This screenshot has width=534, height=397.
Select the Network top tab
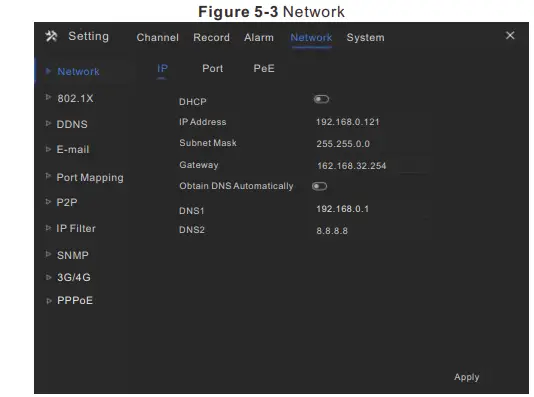coord(311,37)
